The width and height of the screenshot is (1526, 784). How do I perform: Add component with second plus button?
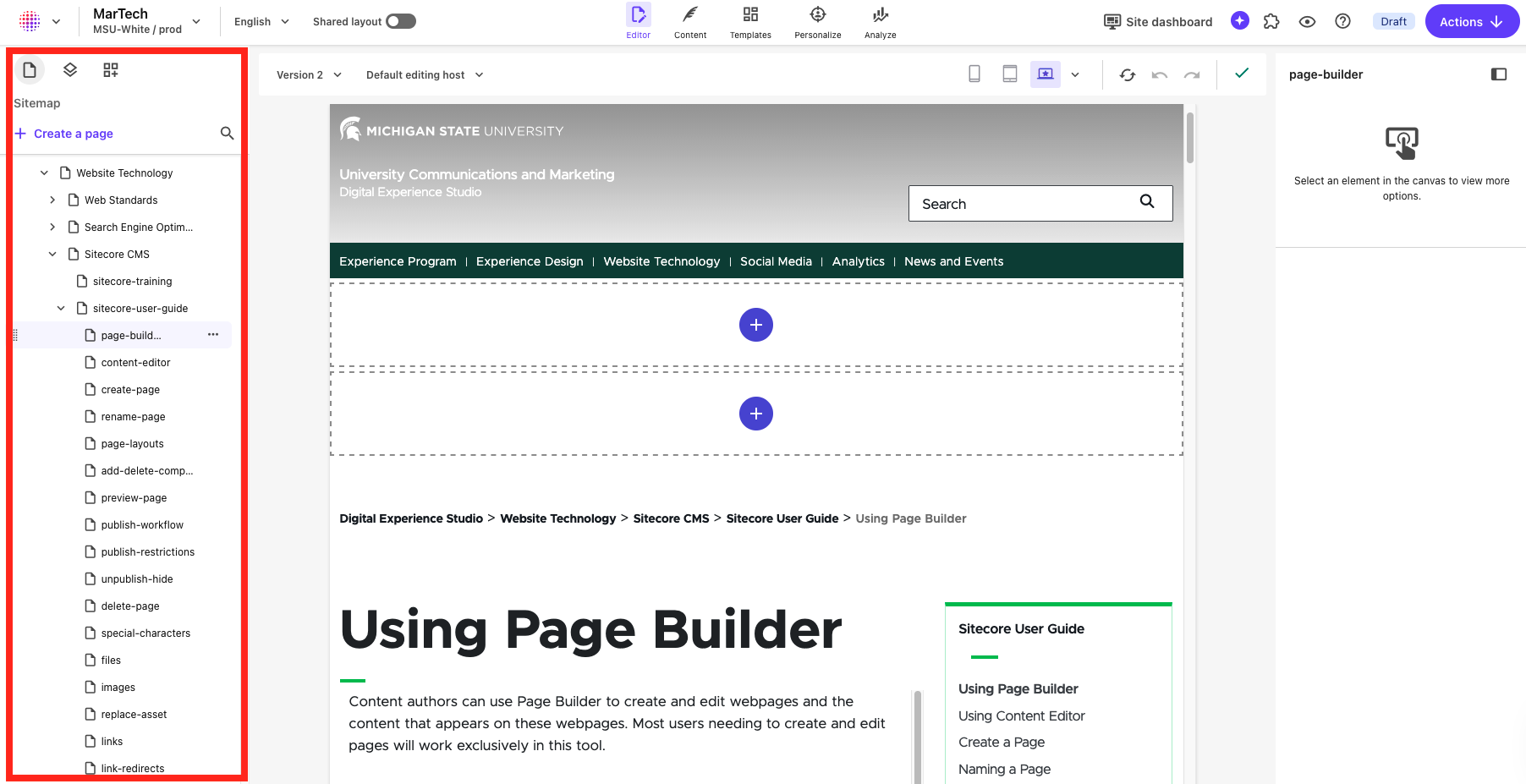756,414
